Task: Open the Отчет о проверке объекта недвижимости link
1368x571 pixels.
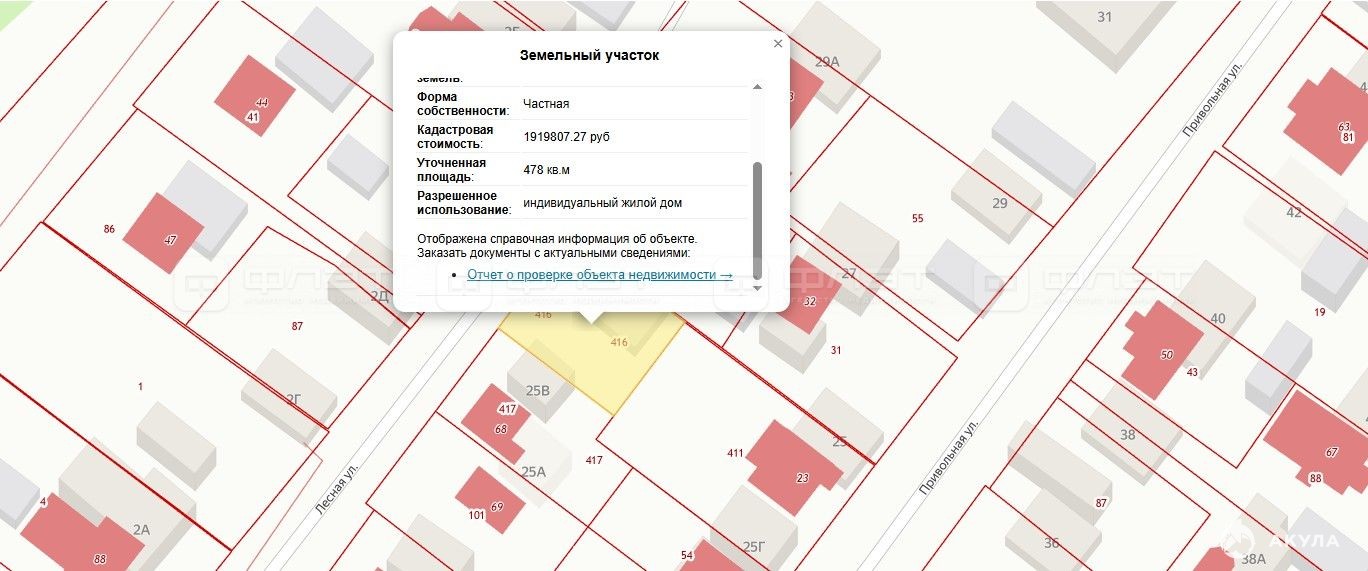Action: point(599,274)
